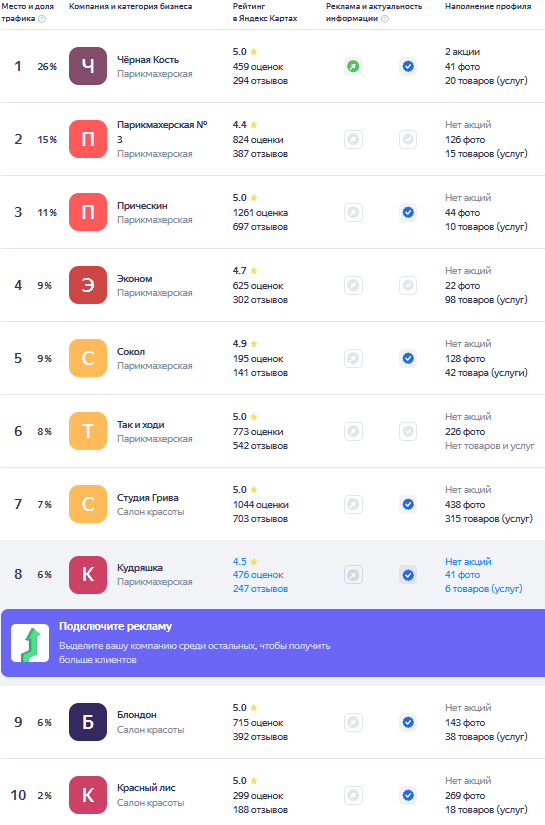Screen dimensions: 545x825
Task: Open the 'Подключите рекламу' banner
Action: [273, 643]
